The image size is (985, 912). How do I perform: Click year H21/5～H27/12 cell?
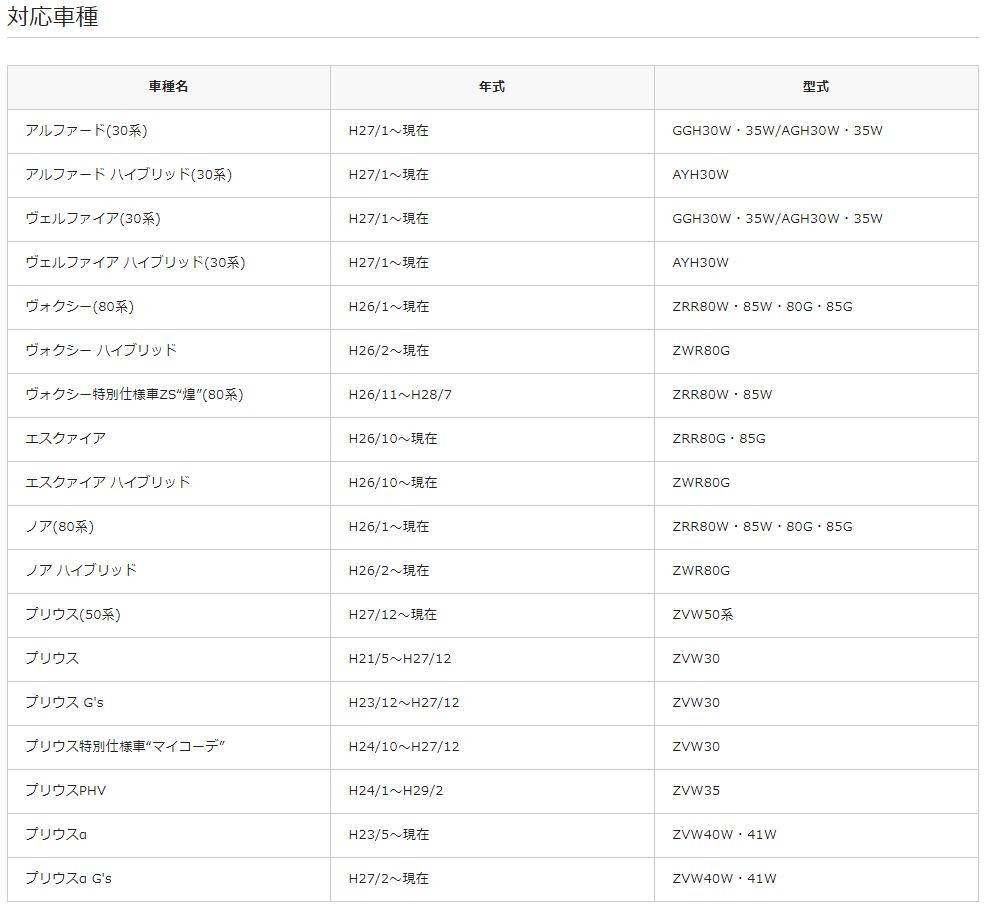[x=492, y=658]
